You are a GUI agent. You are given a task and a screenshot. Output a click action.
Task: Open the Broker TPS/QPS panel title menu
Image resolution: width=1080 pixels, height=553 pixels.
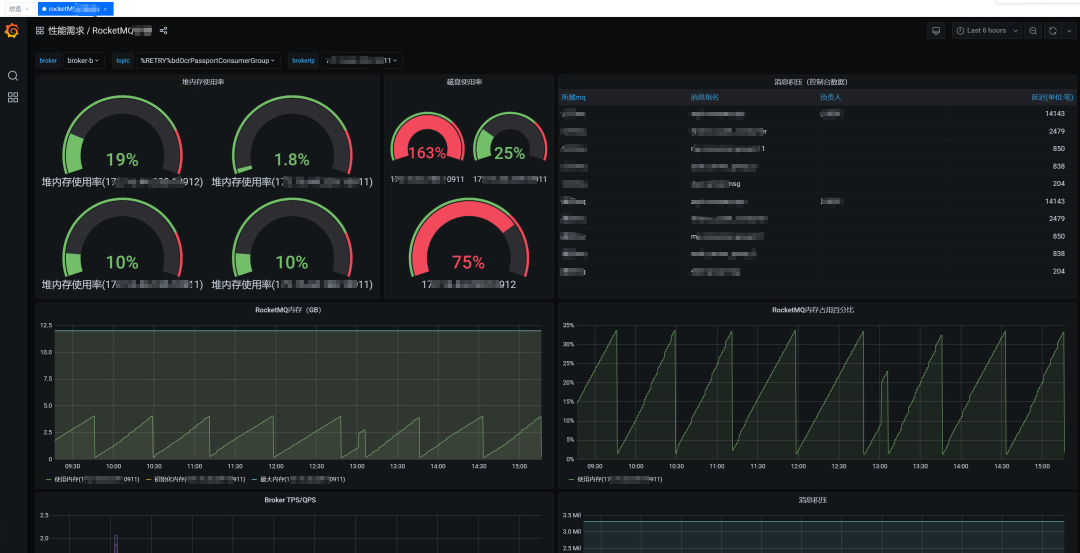[290, 499]
